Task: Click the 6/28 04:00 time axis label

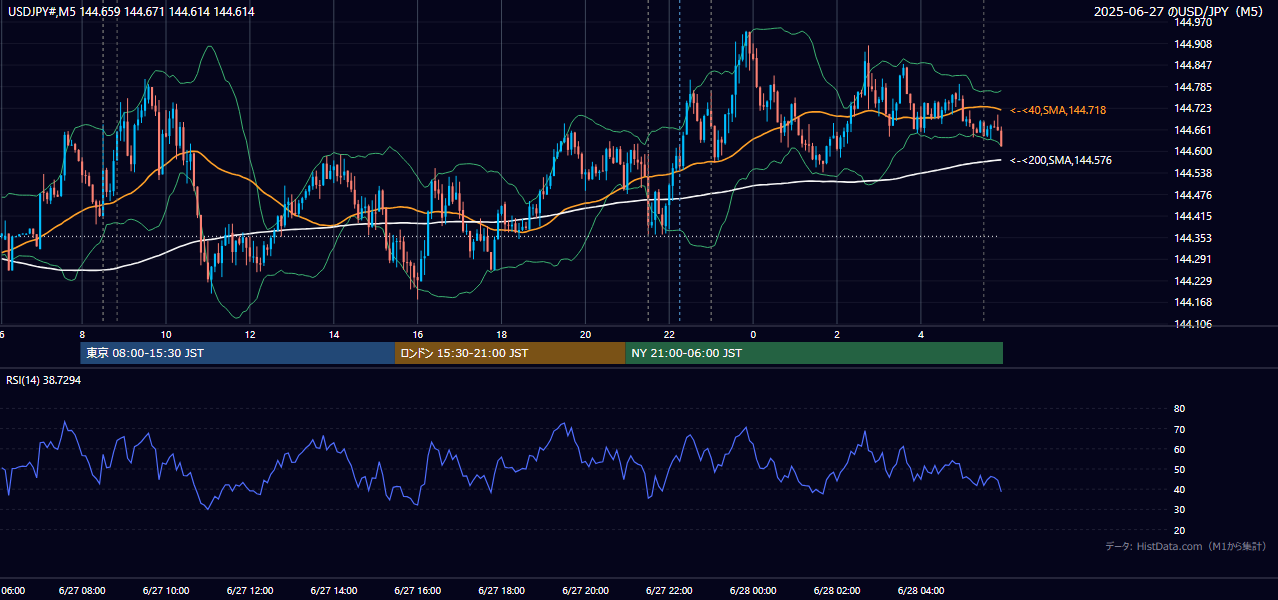Action: [x=921, y=591]
